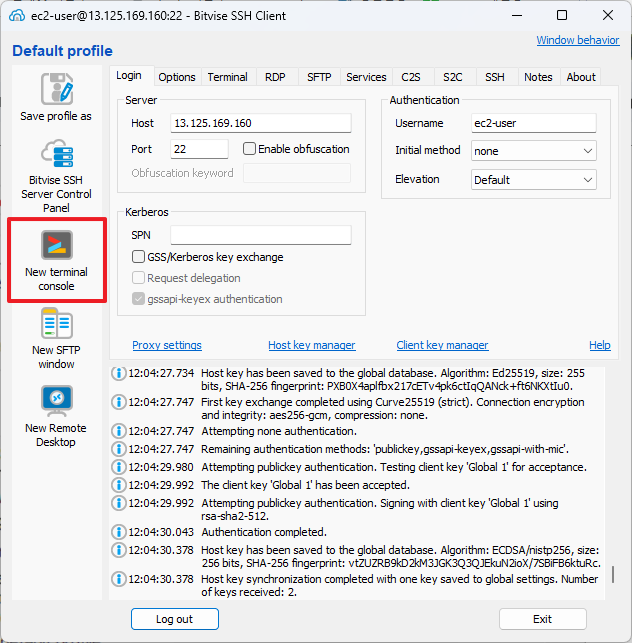
Task: Open Proxy settings link
Action: (x=167, y=345)
